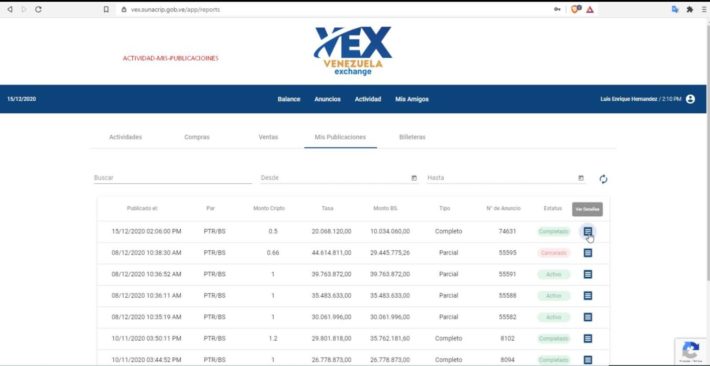Viewport: 710px width, 366px height.
Task: Open details for announcement 74631
Action: pyautogui.click(x=587, y=231)
